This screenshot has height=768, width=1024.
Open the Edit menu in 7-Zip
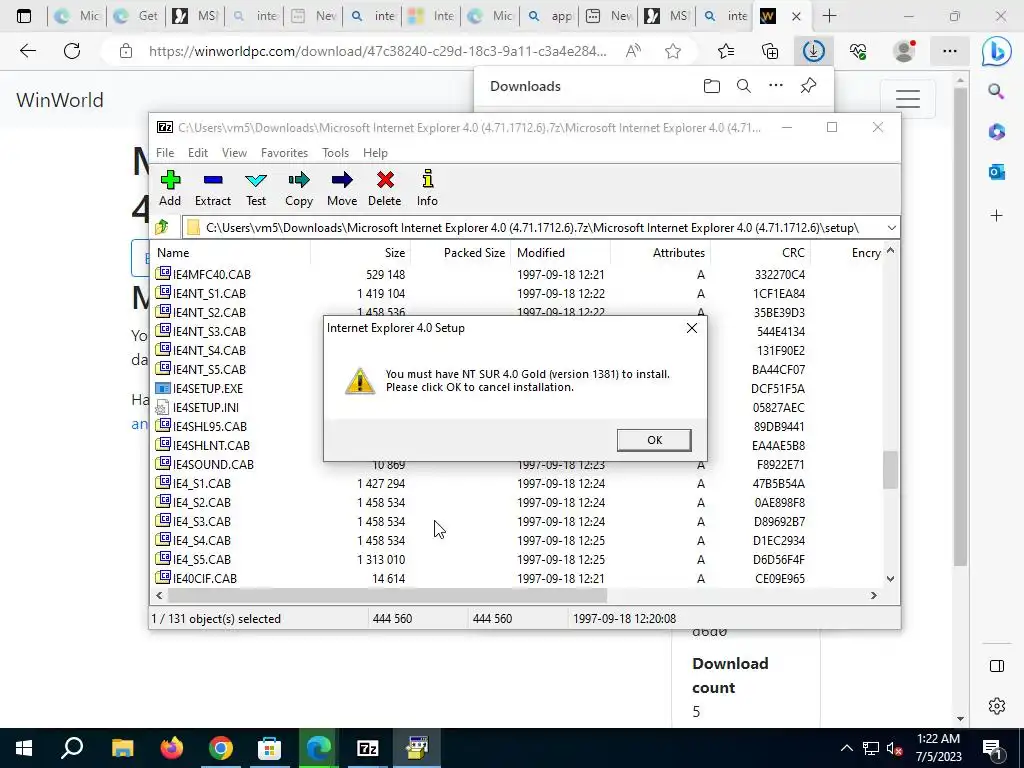[198, 153]
